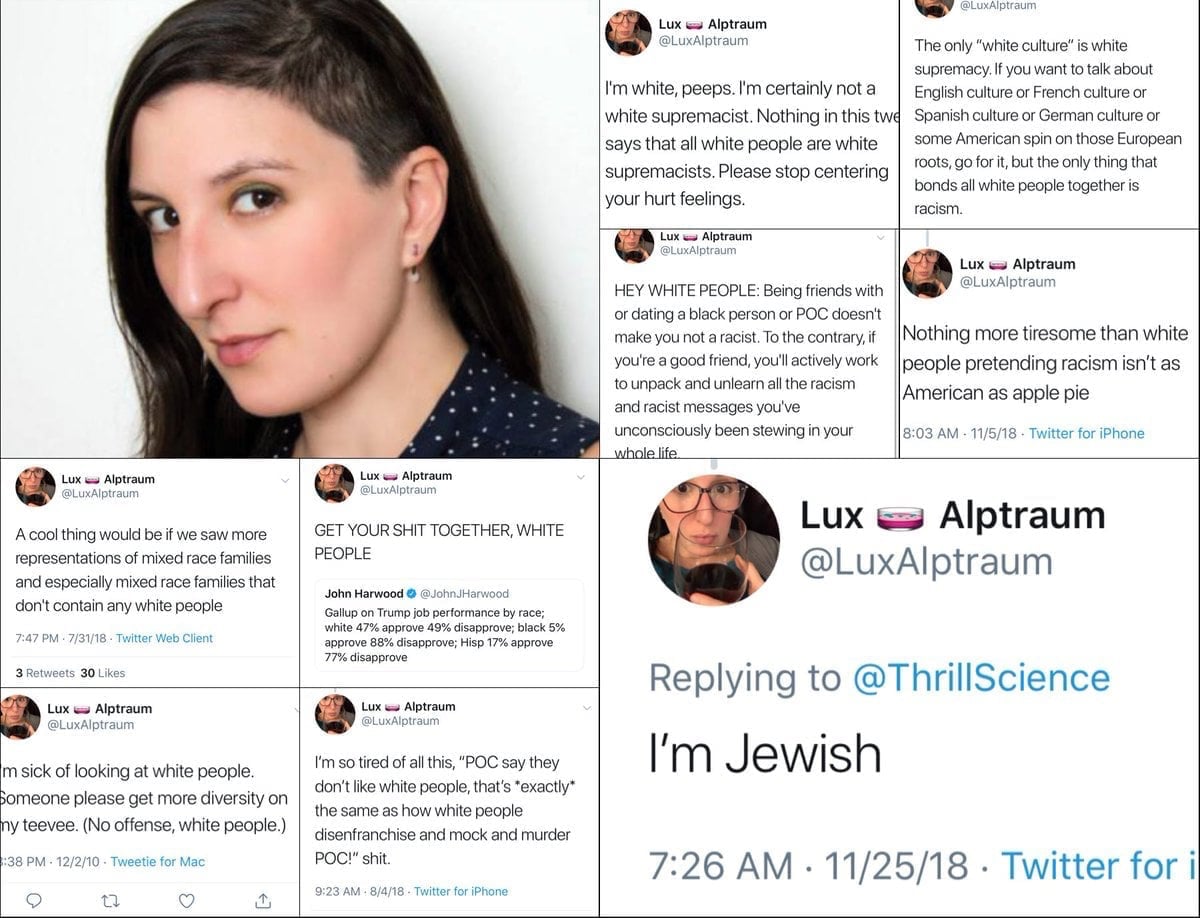
Task: Open chevron menu on 'GET YOUR SHIT TOGETHER' tweet
Action: 582,477
